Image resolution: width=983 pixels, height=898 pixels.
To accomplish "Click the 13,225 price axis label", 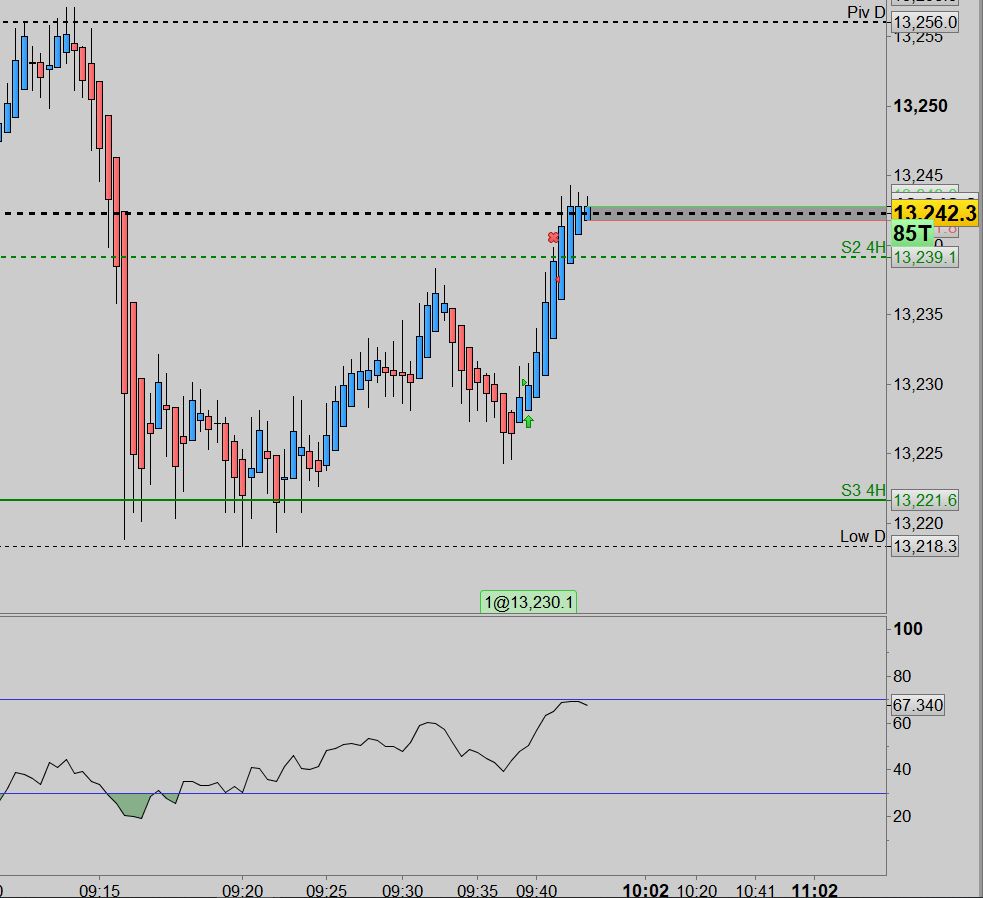I will (918, 453).
